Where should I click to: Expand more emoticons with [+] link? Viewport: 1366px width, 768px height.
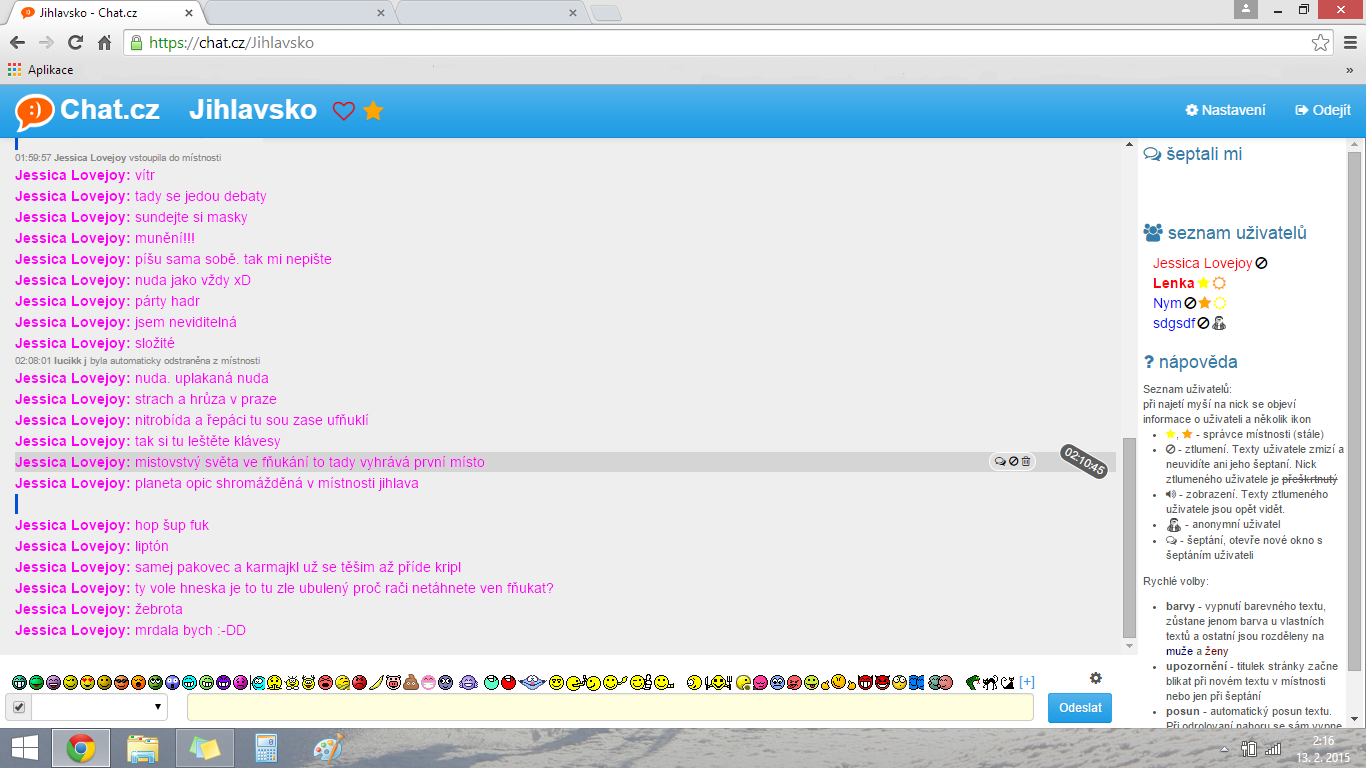(x=1027, y=682)
